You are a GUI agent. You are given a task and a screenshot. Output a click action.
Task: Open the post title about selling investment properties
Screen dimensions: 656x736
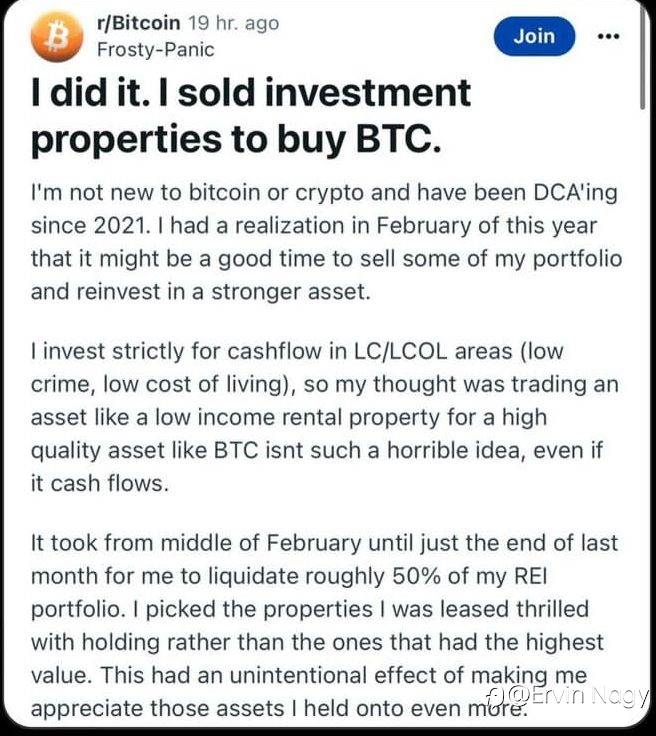click(250, 115)
